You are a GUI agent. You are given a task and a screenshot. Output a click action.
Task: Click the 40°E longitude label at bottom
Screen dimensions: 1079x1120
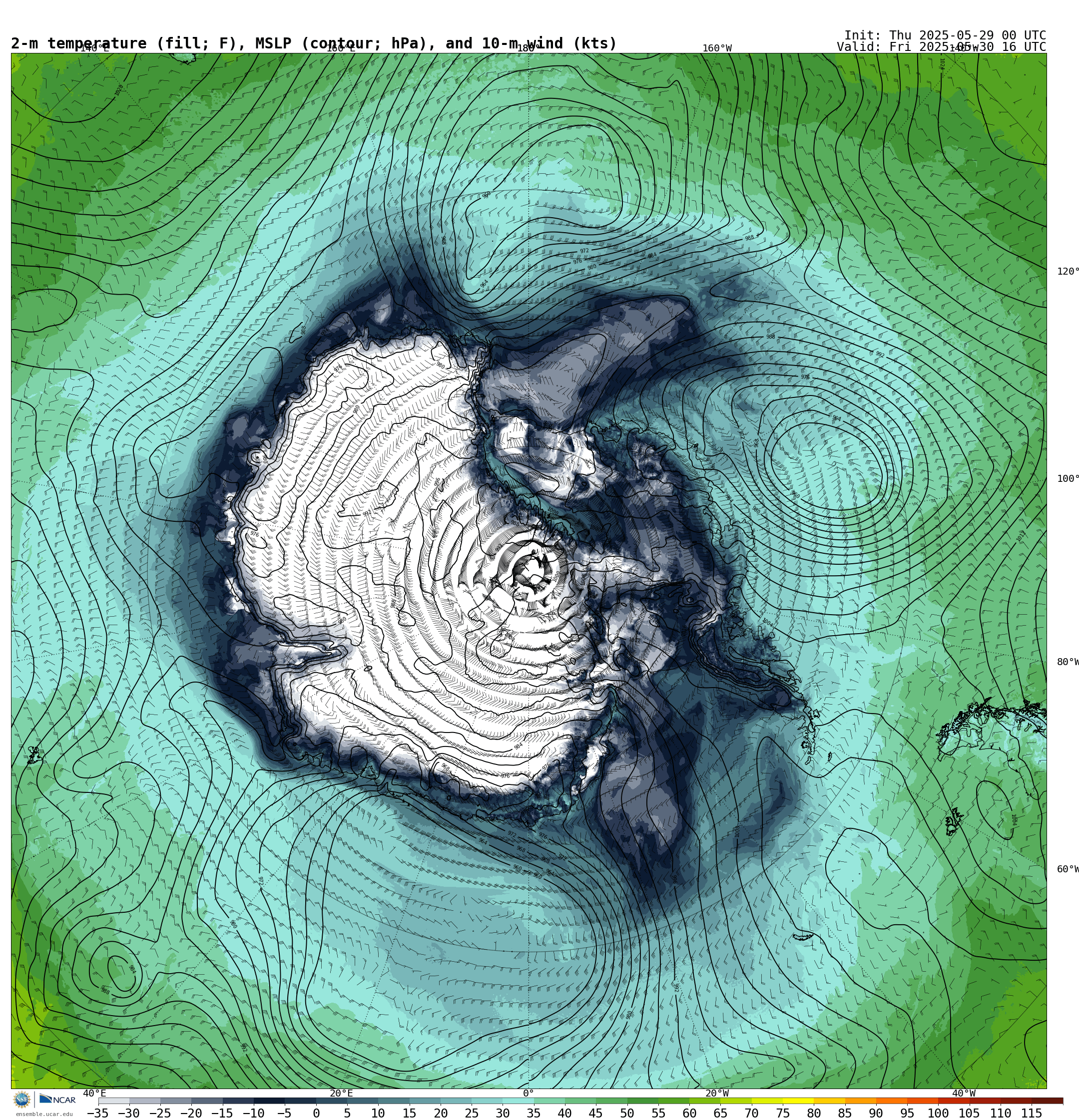click(x=94, y=1093)
